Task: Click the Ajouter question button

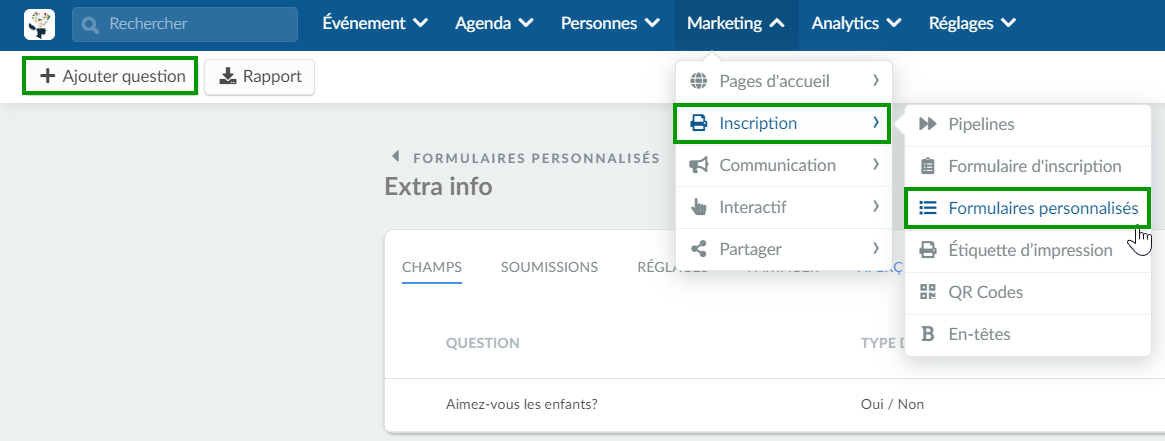Action: click(111, 76)
